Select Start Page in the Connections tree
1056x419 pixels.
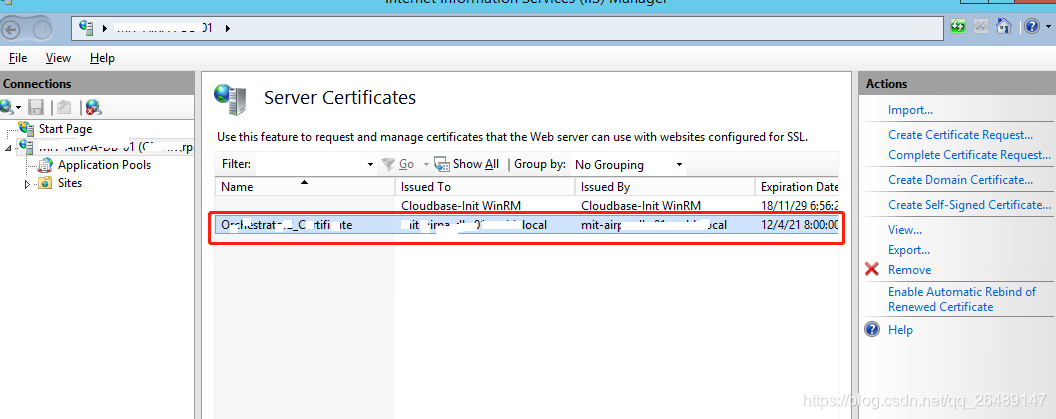coord(65,129)
